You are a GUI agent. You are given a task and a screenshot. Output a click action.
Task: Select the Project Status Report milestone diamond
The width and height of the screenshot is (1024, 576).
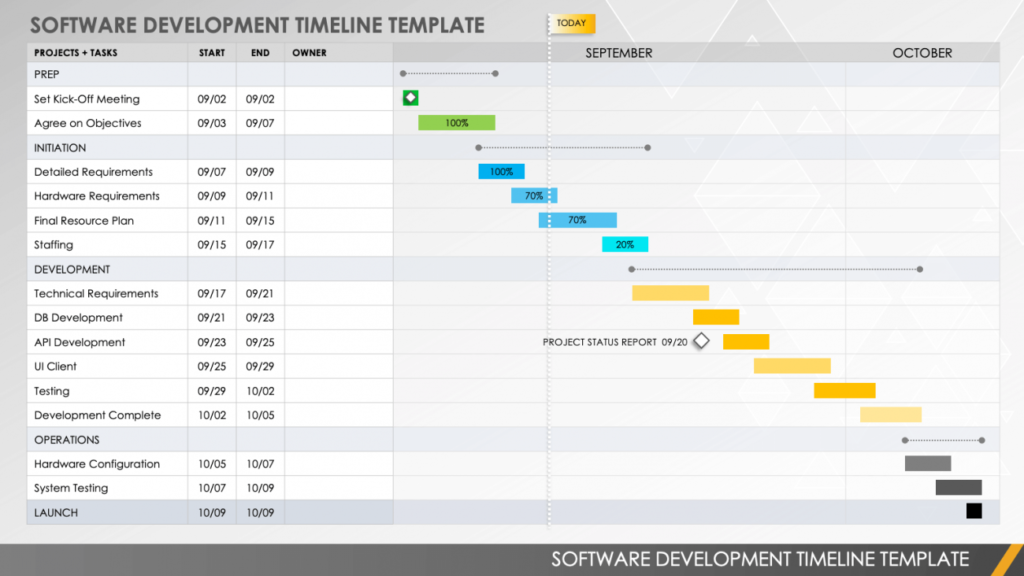[701, 340]
